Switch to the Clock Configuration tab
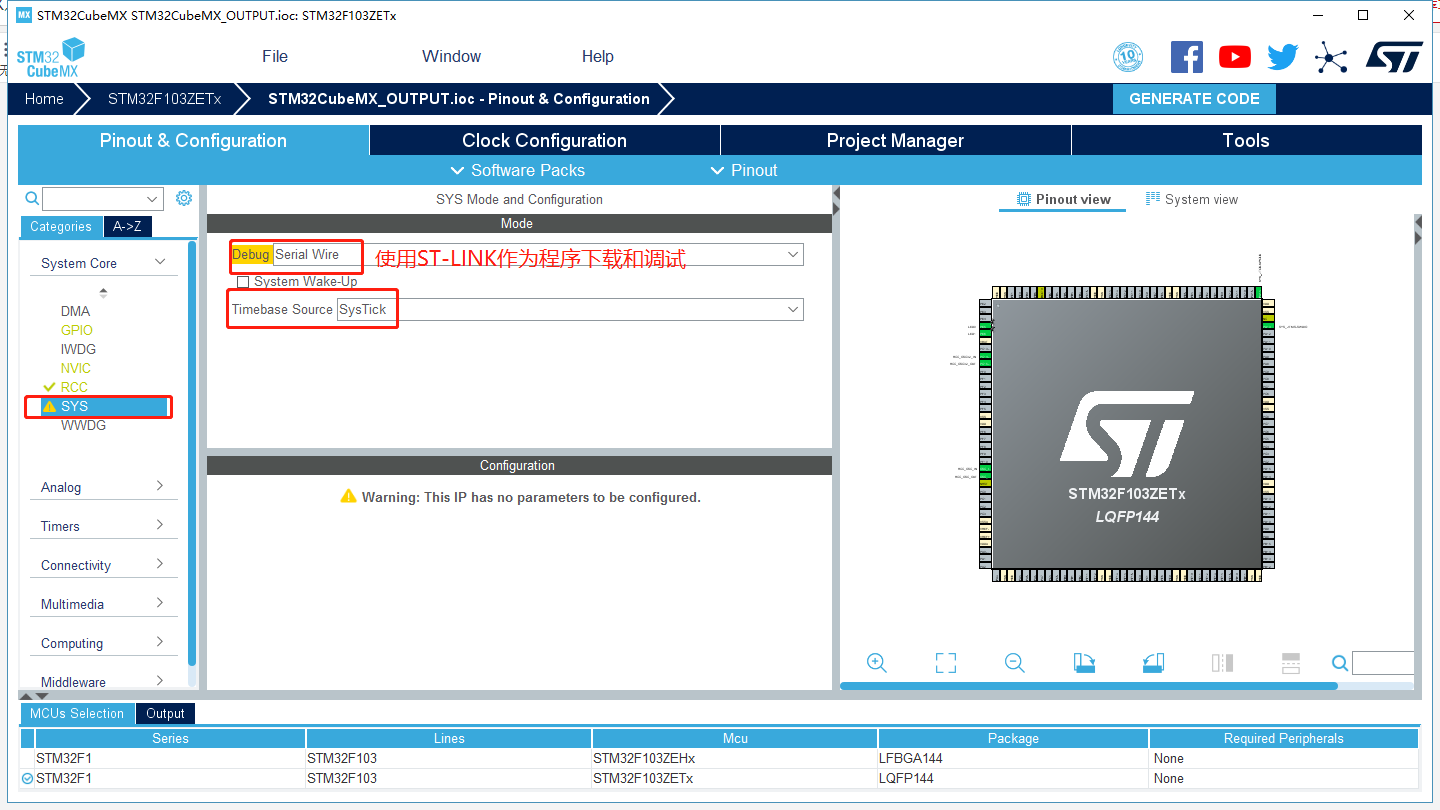The image size is (1440, 810). click(x=544, y=140)
